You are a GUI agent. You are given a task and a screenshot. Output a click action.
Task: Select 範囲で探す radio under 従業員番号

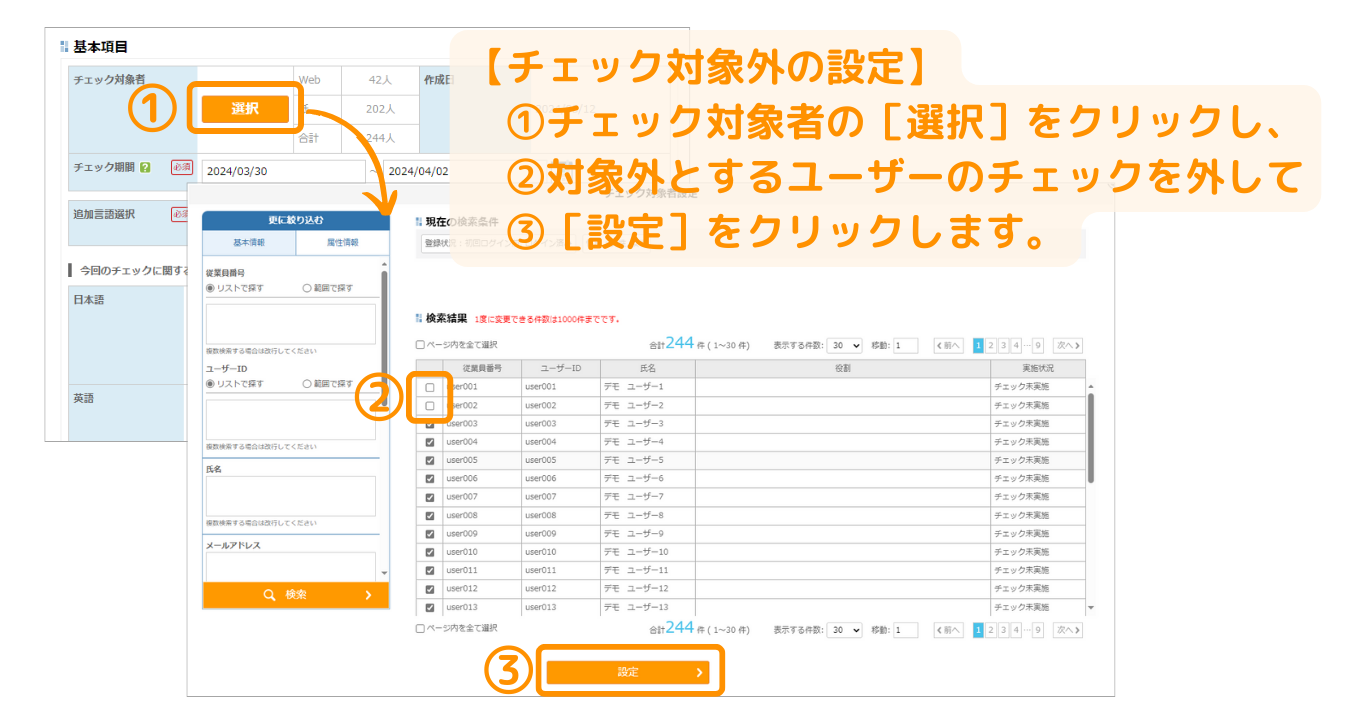coord(307,289)
